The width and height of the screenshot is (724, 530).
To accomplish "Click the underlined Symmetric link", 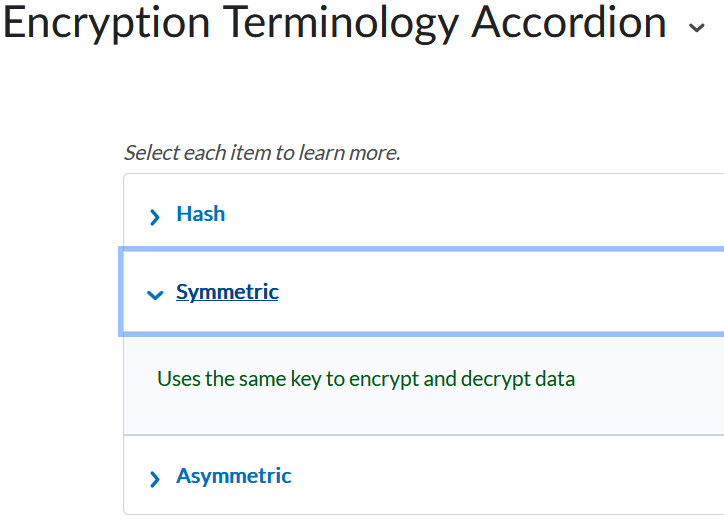I will (227, 292).
